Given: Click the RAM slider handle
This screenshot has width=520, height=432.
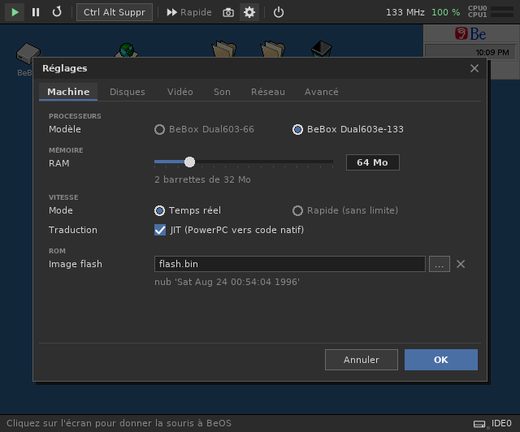Looking at the screenshot, I should coord(190,162).
